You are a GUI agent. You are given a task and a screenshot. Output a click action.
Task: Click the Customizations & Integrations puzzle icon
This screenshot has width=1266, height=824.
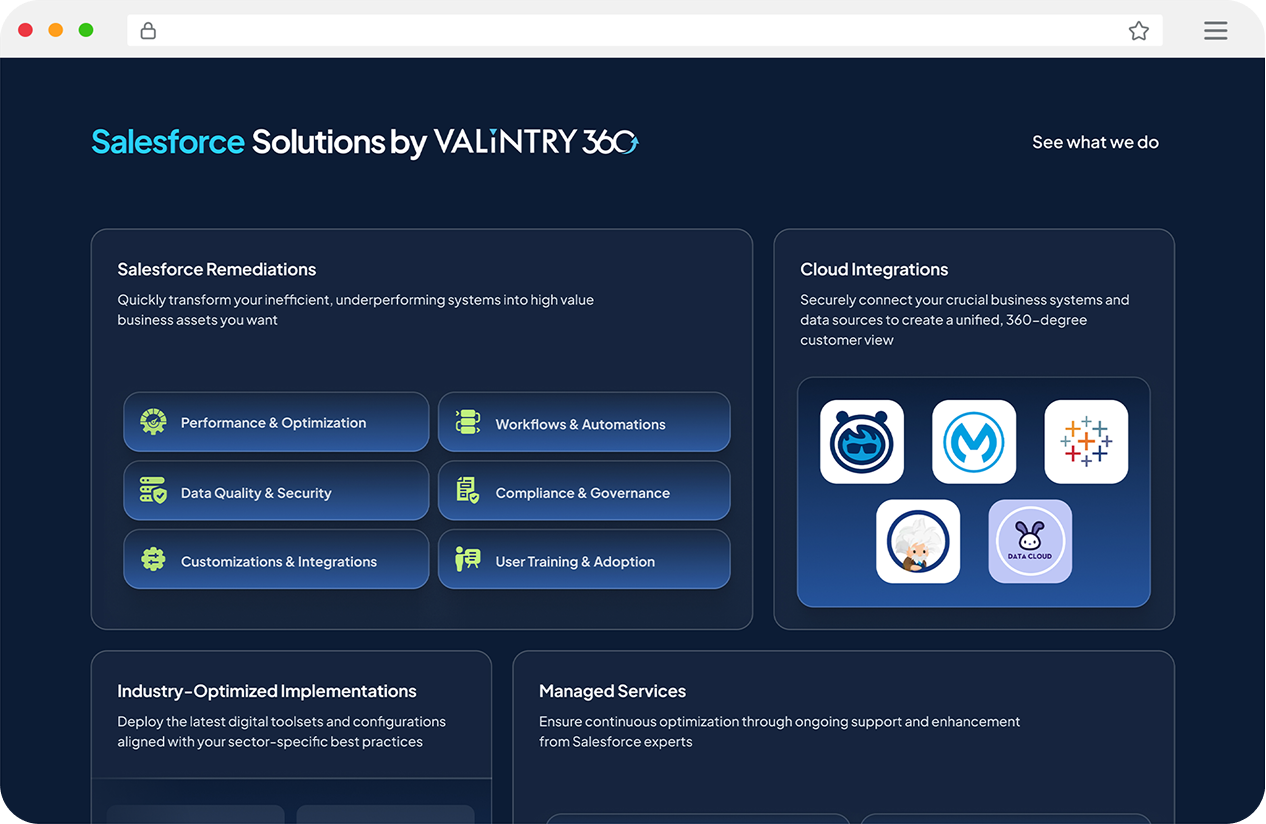[x=153, y=559]
